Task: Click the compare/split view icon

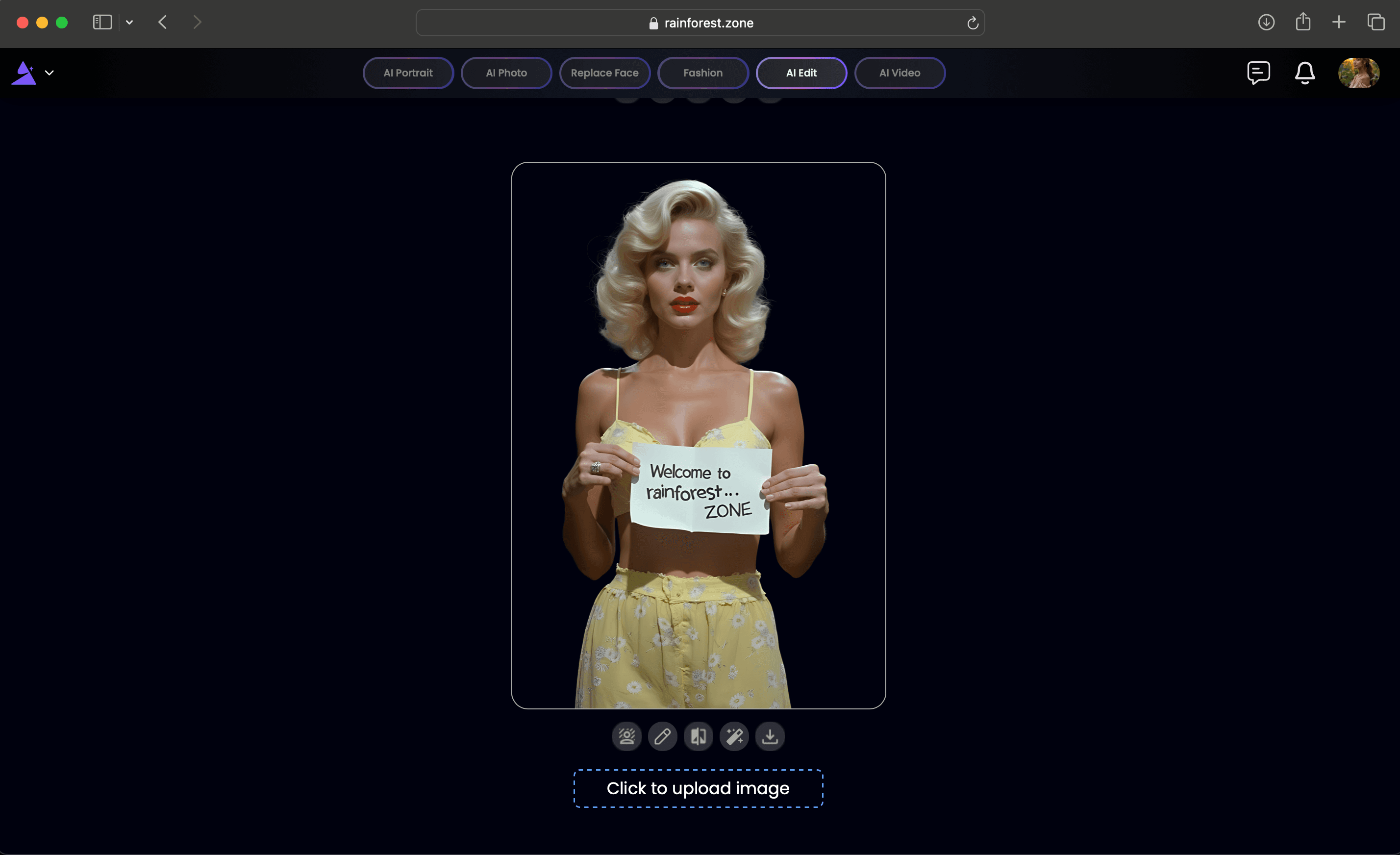Action: click(698, 736)
